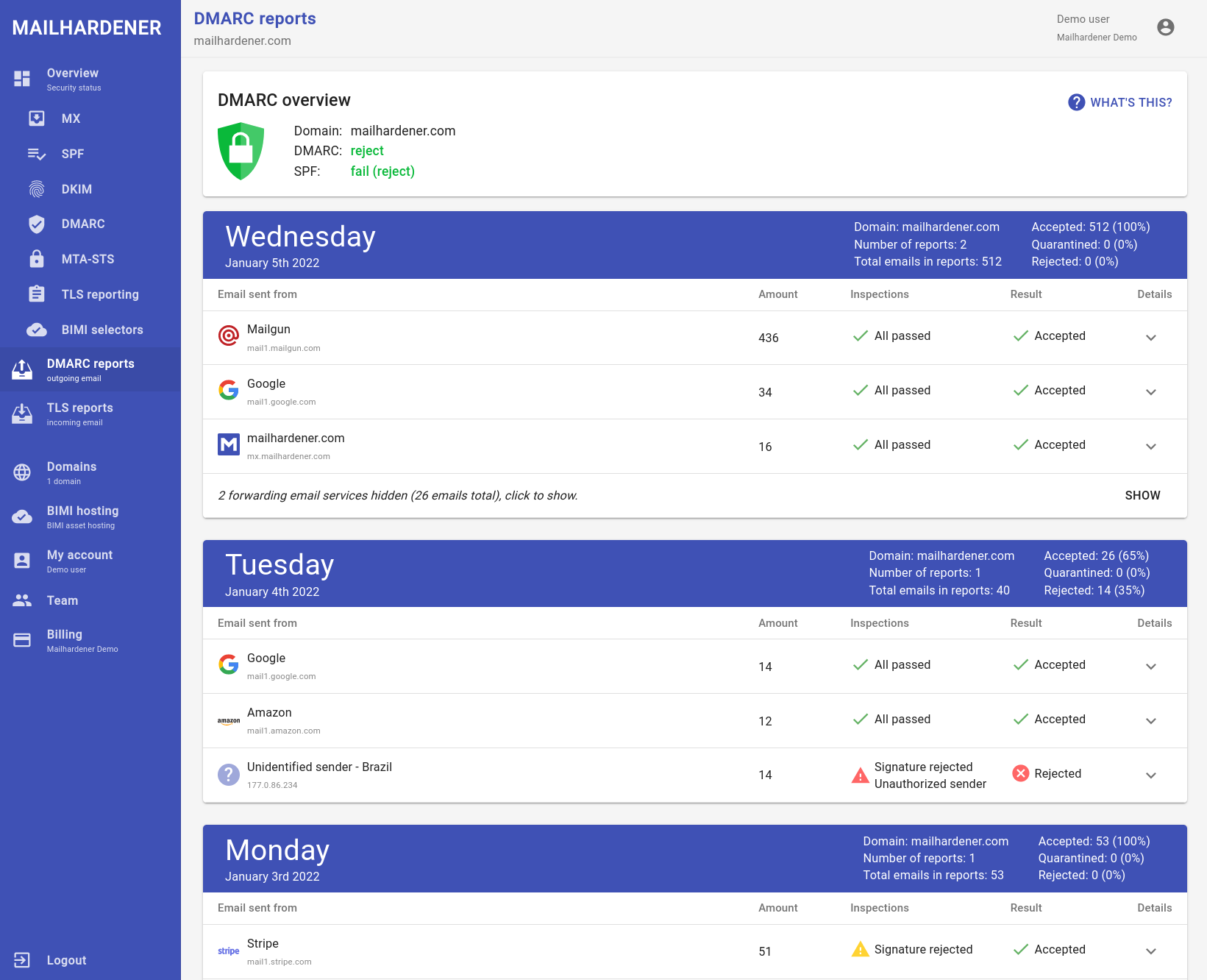
Task: Click the TLS reporting clipboard icon
Action: tap(37, 294)
